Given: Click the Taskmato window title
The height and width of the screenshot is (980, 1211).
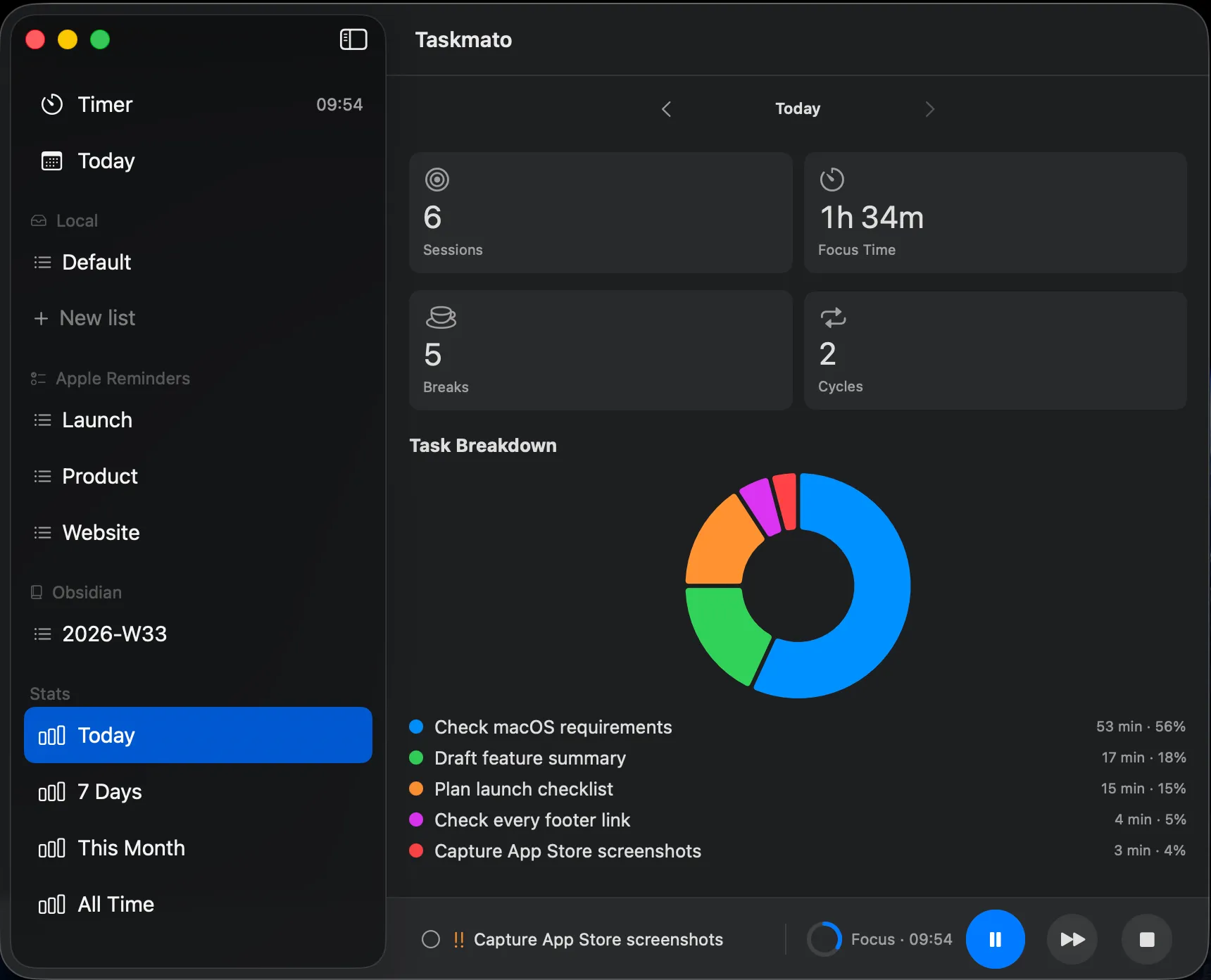Looking at the screenshot, I should tap(463, 39).
